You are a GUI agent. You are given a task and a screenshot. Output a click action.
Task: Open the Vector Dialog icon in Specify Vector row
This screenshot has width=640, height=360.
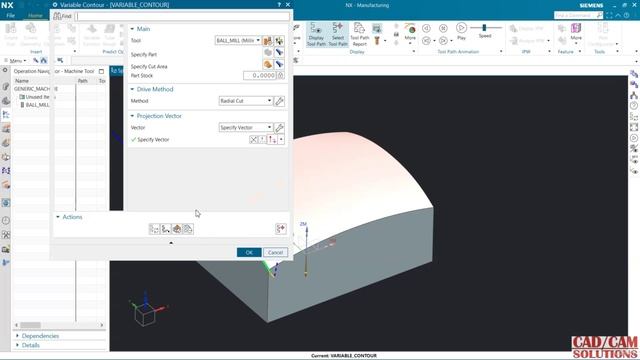pyautogui.click(x=262, y=140)
